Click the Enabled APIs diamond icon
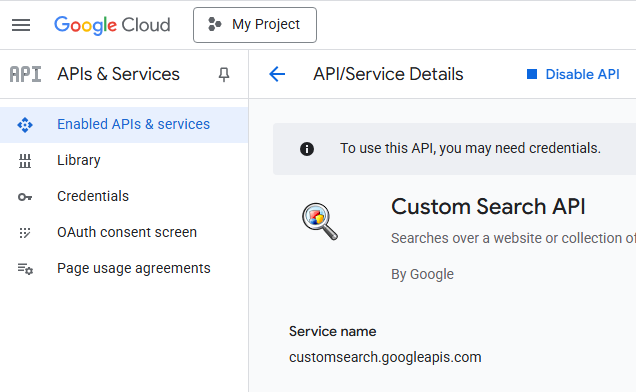This screenshot has height=392, width=636. point(25,125)
